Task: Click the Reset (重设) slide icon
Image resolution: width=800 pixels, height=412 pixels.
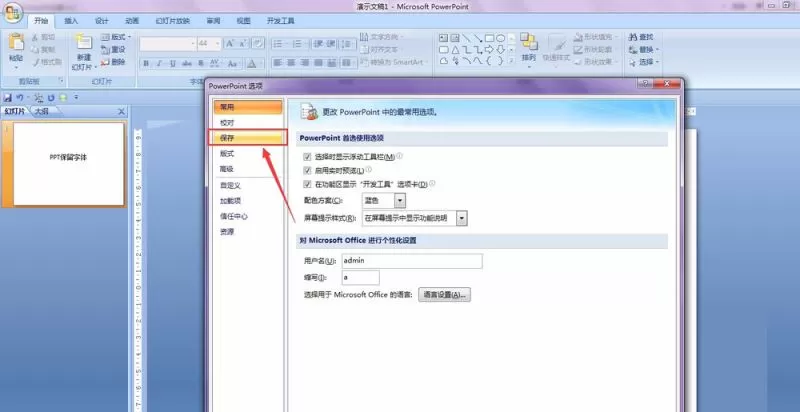Action: [x=105, y=49]
